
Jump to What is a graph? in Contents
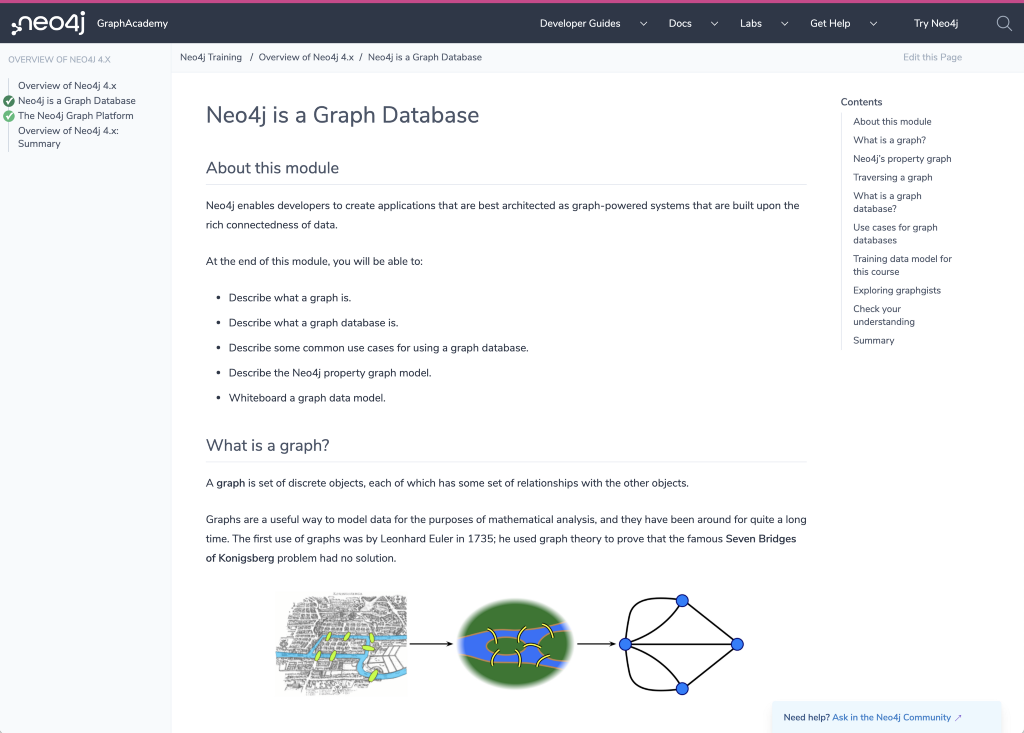[889, 140]
